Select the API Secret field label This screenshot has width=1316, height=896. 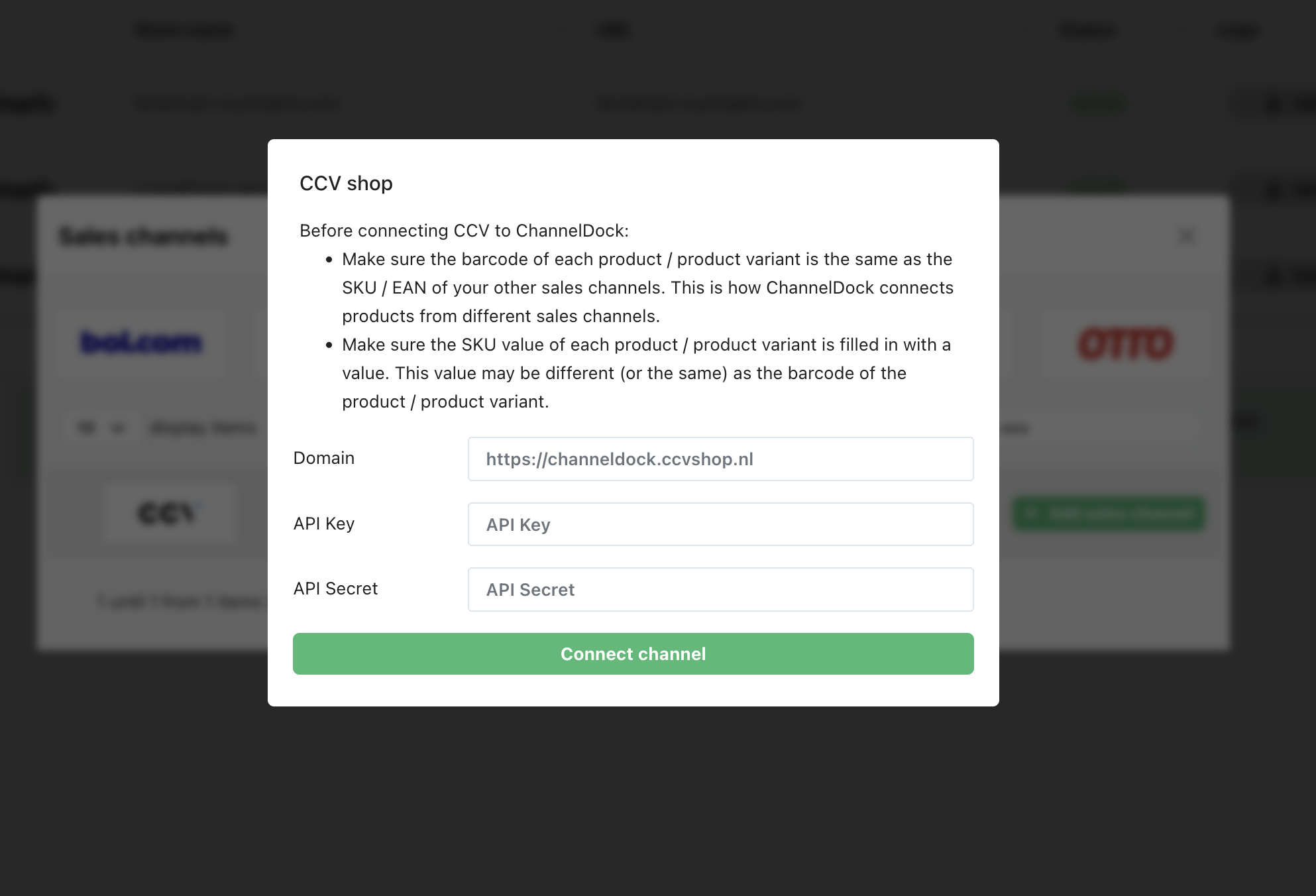[335, 588]
